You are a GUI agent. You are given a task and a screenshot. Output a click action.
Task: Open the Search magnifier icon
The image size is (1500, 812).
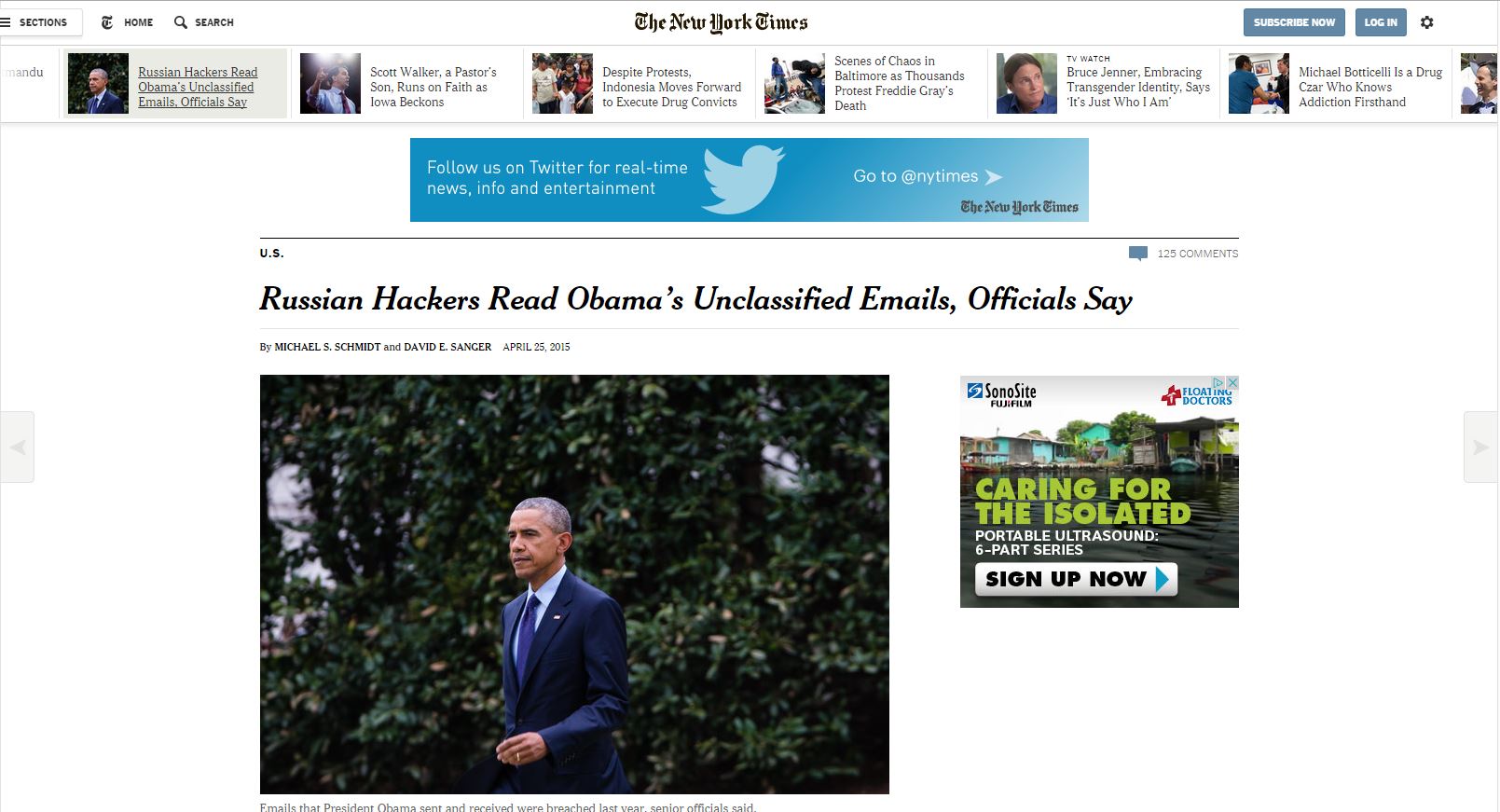tap(181, 22)
